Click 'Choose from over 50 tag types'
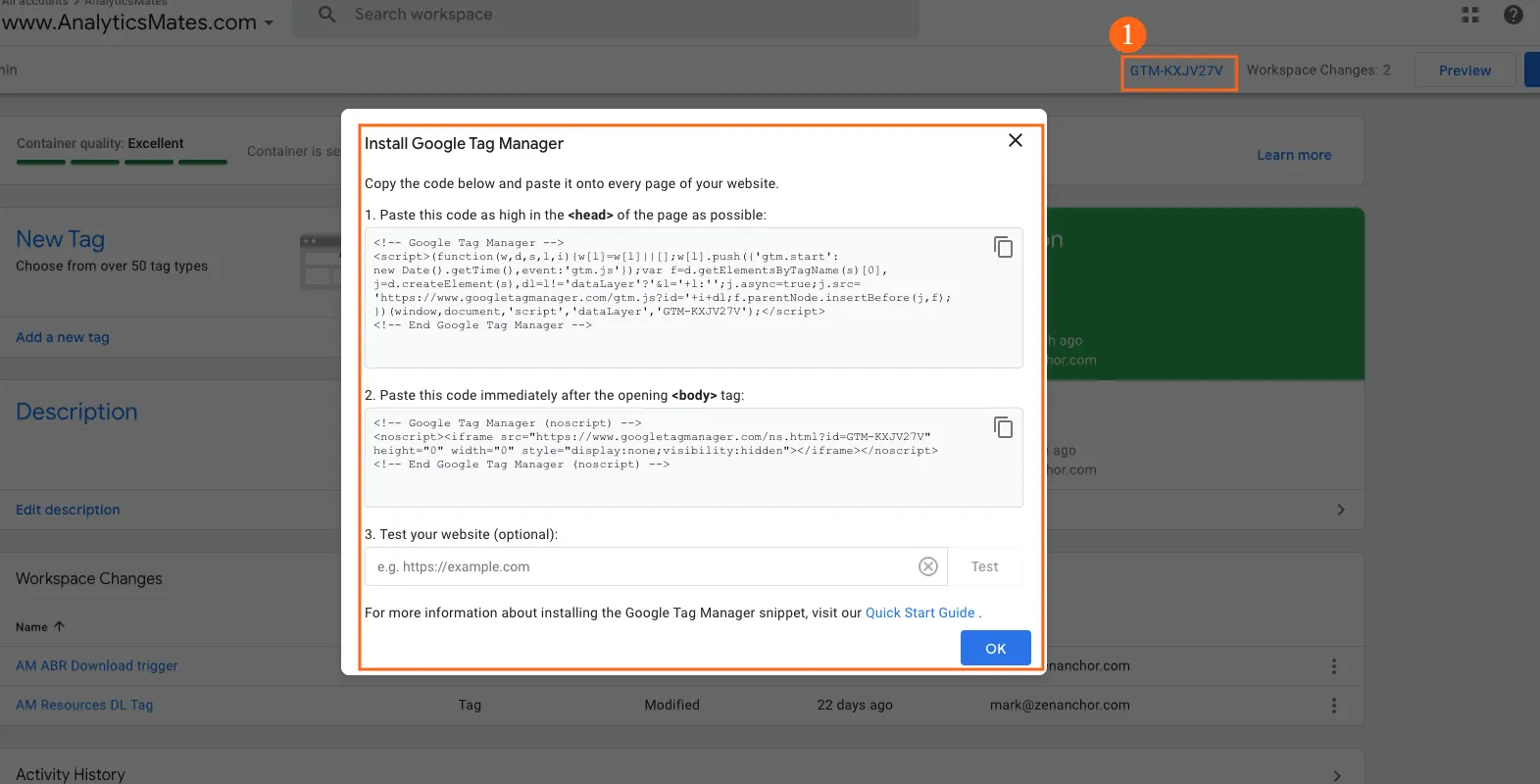Viewport: 1540px width, 784px height. pyautogui.click(x=112, y=266)
